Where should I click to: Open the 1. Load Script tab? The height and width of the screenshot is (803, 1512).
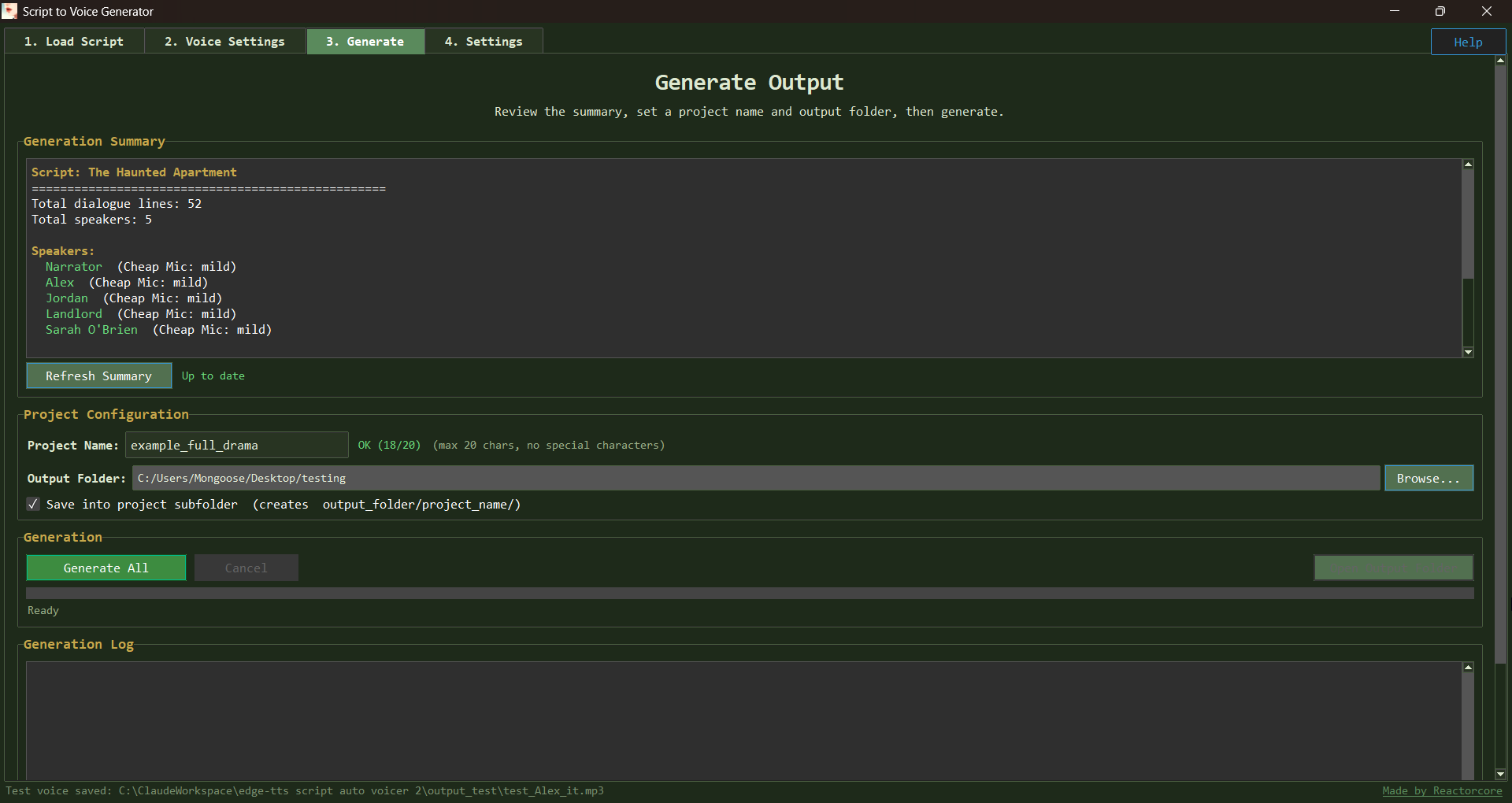74,42
